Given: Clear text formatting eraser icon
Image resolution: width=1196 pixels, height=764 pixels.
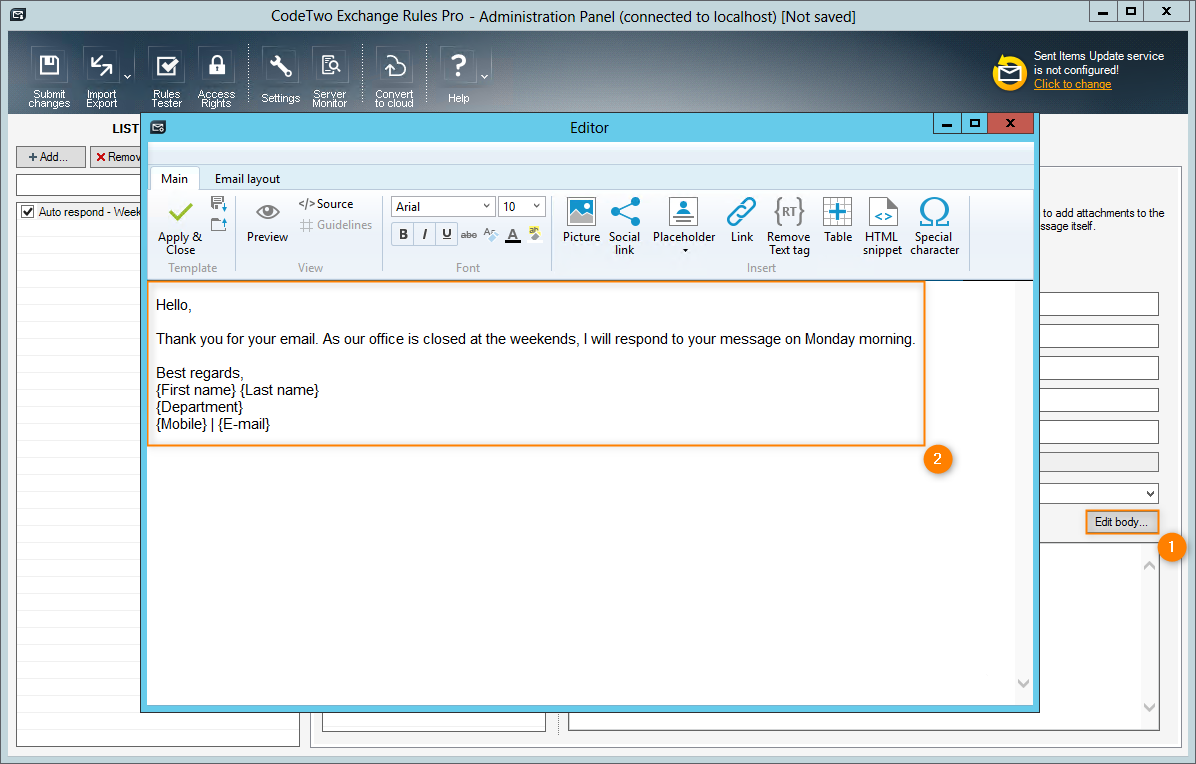Looking at the screenshot, I should (490, 235).
